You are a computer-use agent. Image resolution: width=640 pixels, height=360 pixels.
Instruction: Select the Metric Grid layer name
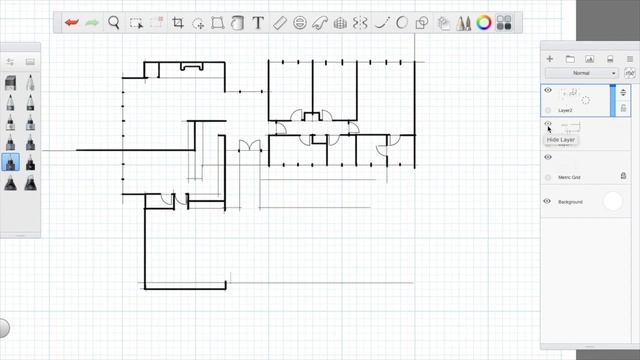pos(569,178)
